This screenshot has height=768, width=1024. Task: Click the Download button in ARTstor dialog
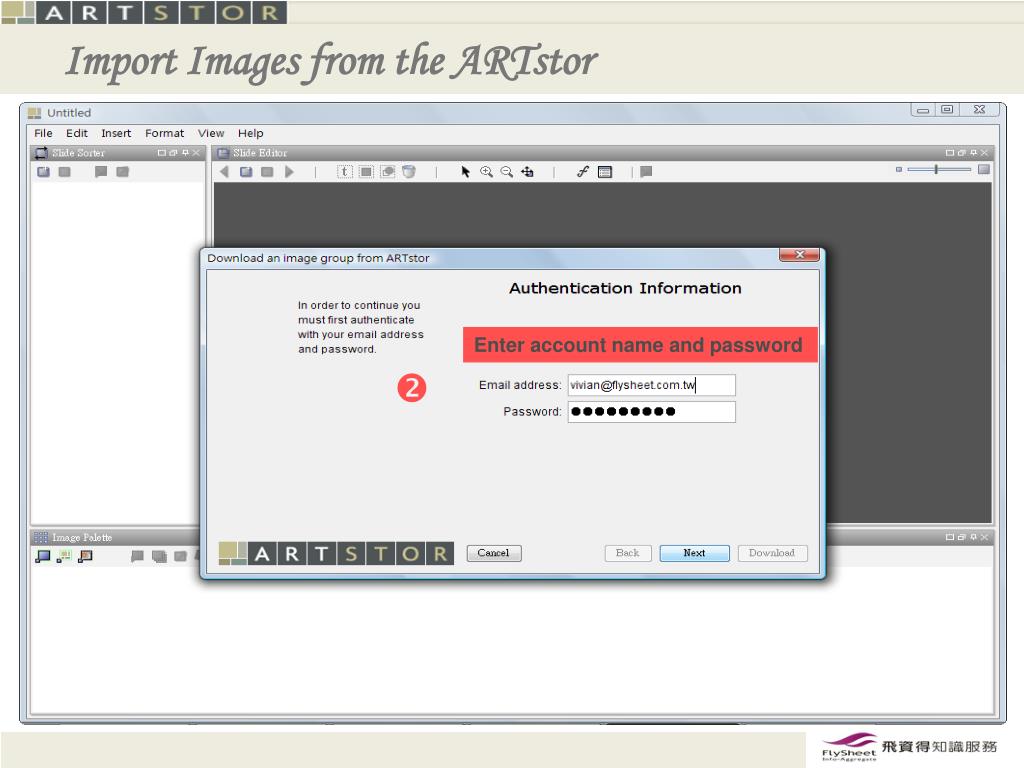point(772,553)
